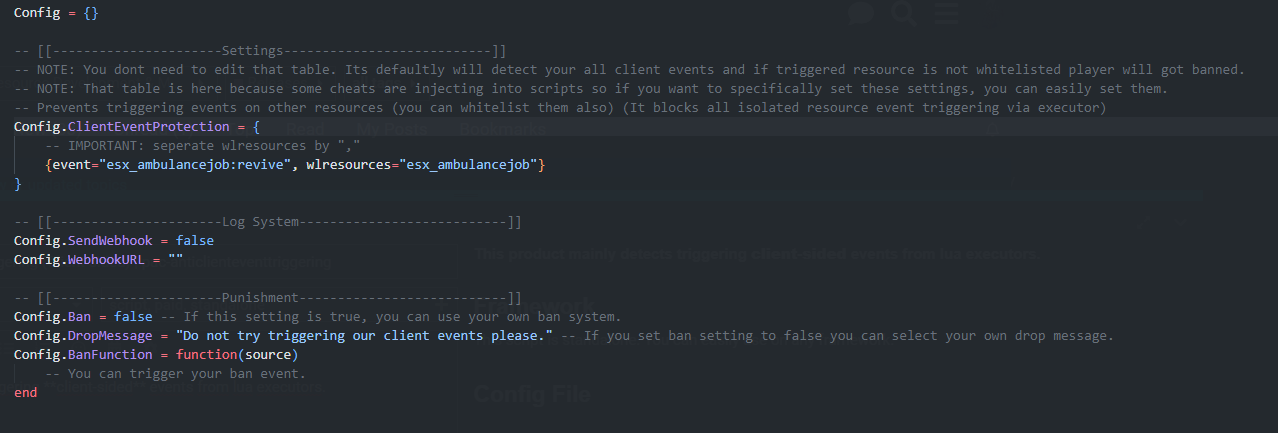
Task: Click the faint magnifier search icon
Action: pyautogui.click(x=903, y=14)
